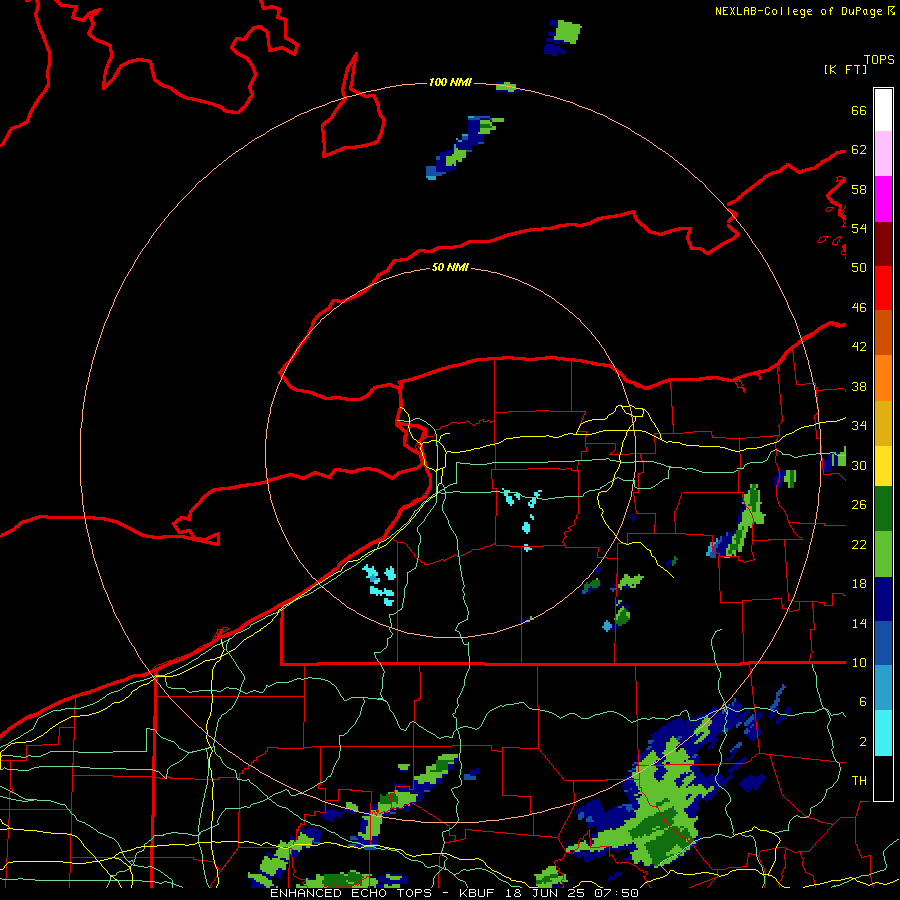900x900 pixels.
Task: Click the 50 NMI range ring label
Action: point(450,267)
